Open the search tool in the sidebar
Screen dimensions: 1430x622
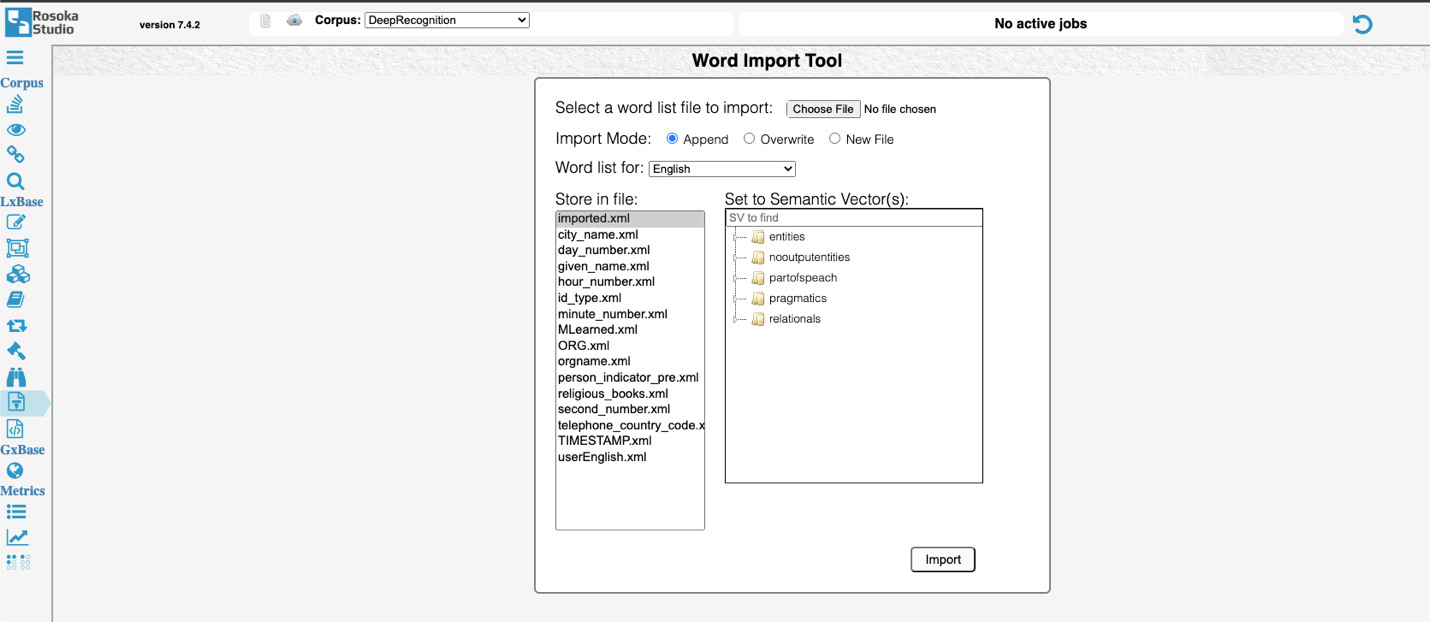click(x=17, y=181)
